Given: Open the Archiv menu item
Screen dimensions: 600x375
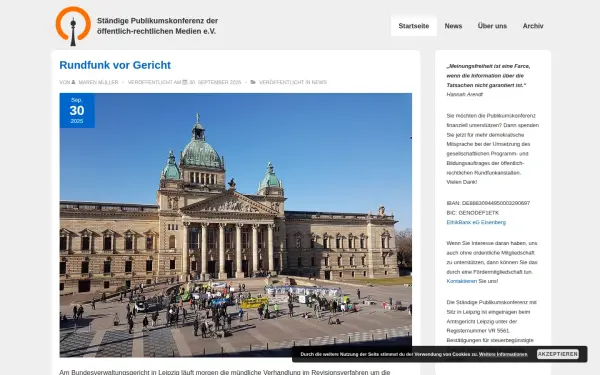Looking at the screenshot, I should (x=533, y=26).
